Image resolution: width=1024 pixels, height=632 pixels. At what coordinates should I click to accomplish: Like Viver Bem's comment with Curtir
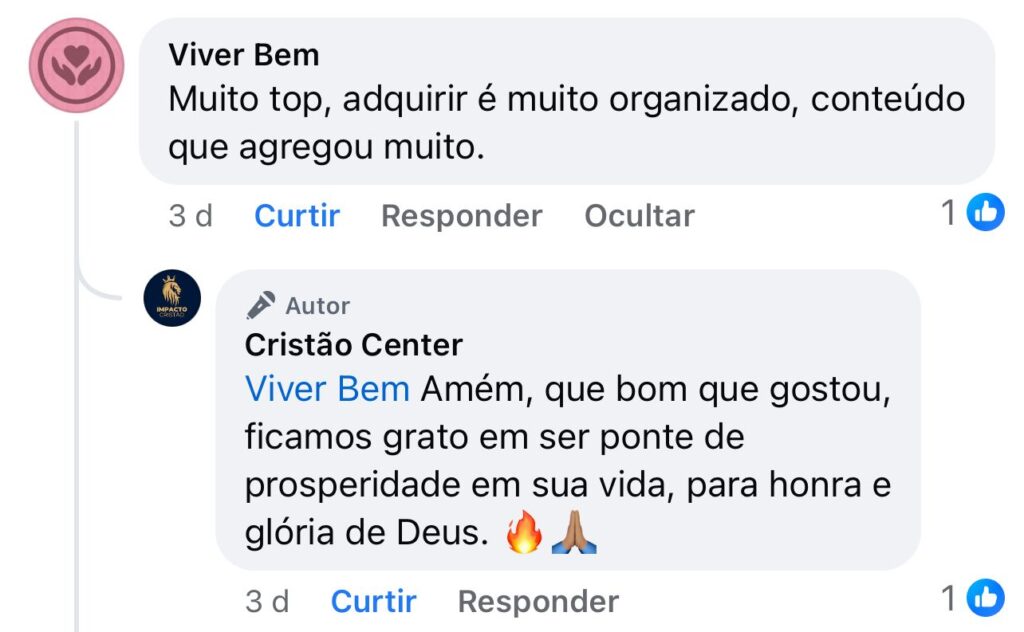(x=297, y=216)
